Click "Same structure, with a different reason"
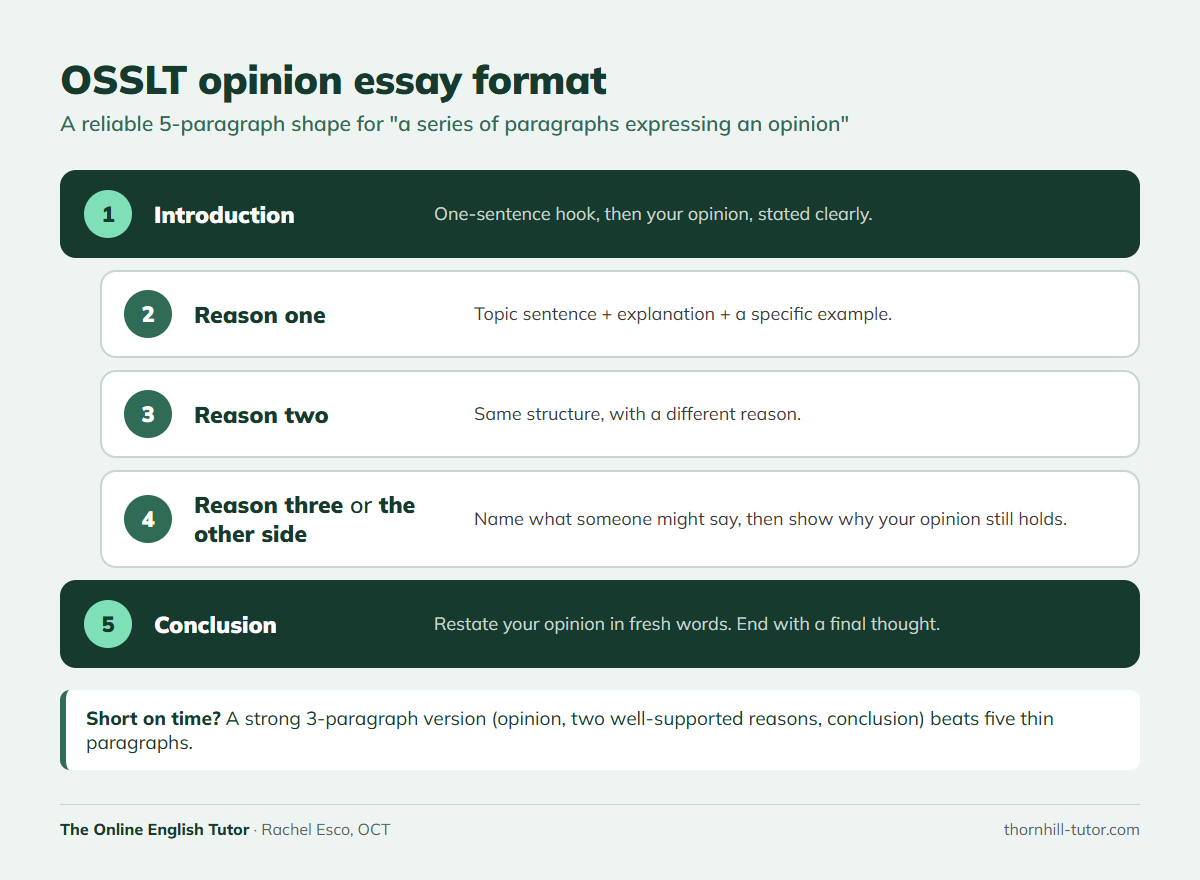This screenshot has width=1200, height=880. [637, 414]
